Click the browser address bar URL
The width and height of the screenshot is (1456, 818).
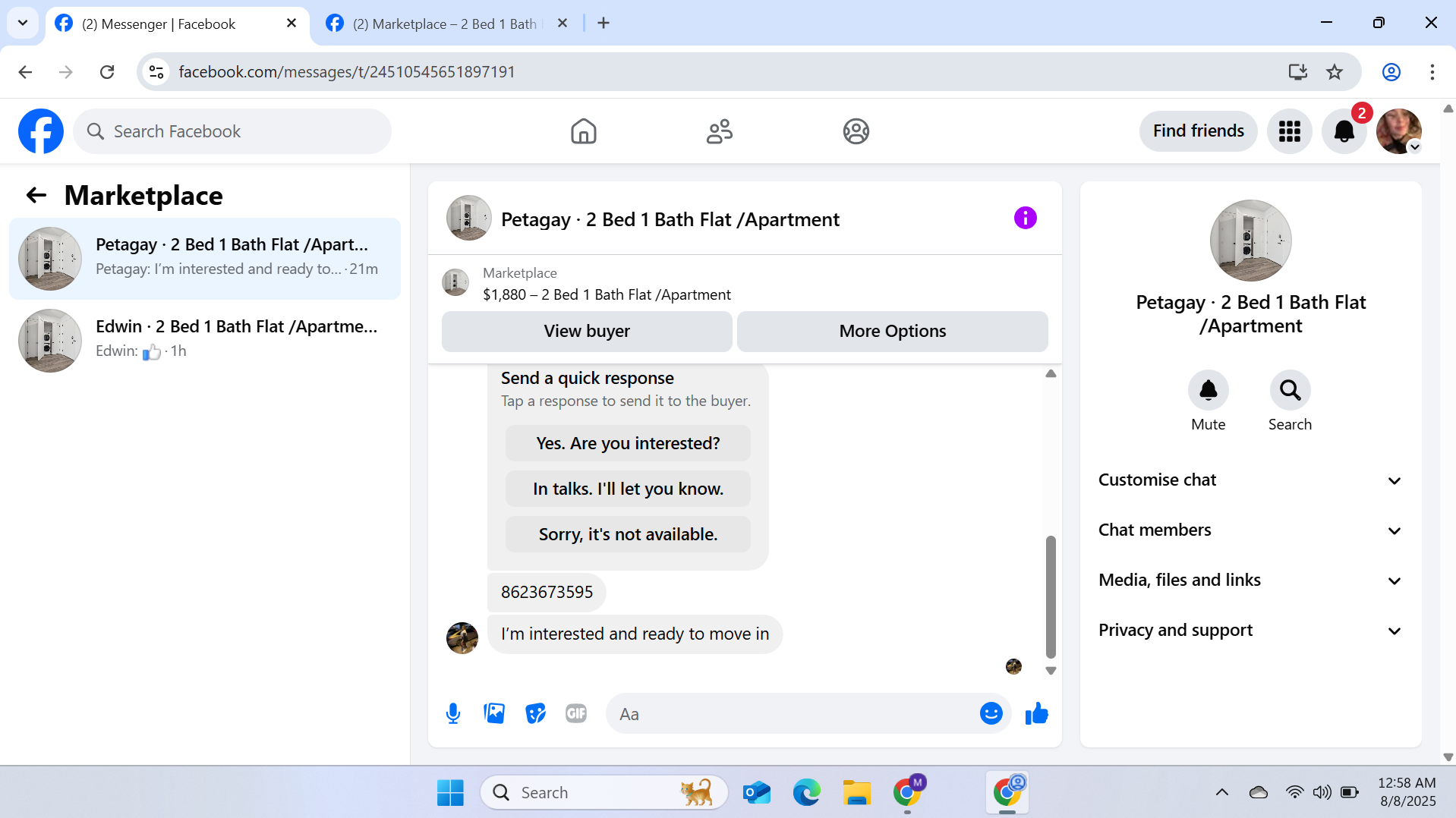pos(347,72)
